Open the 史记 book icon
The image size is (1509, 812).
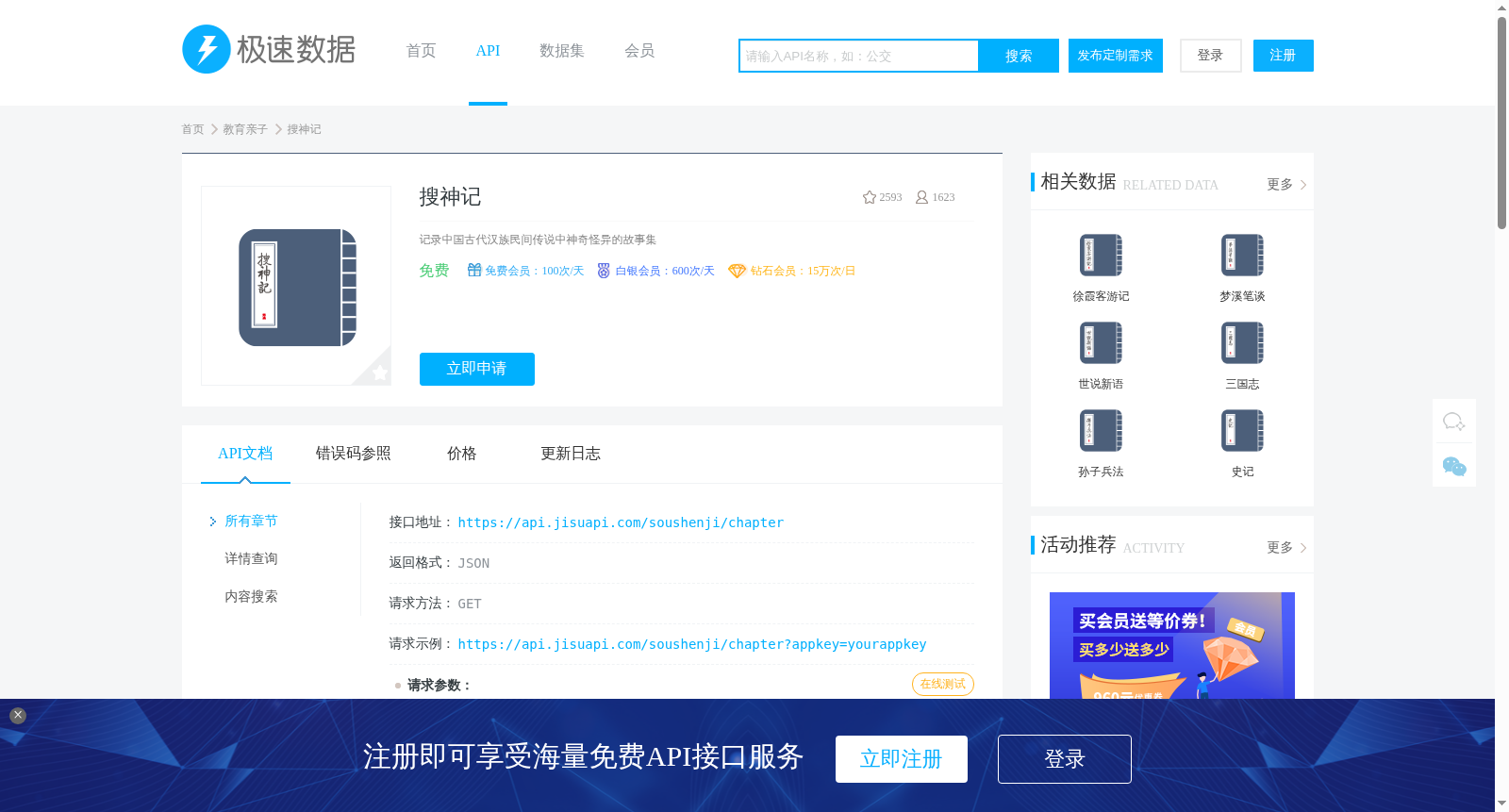click(1242, 431)
